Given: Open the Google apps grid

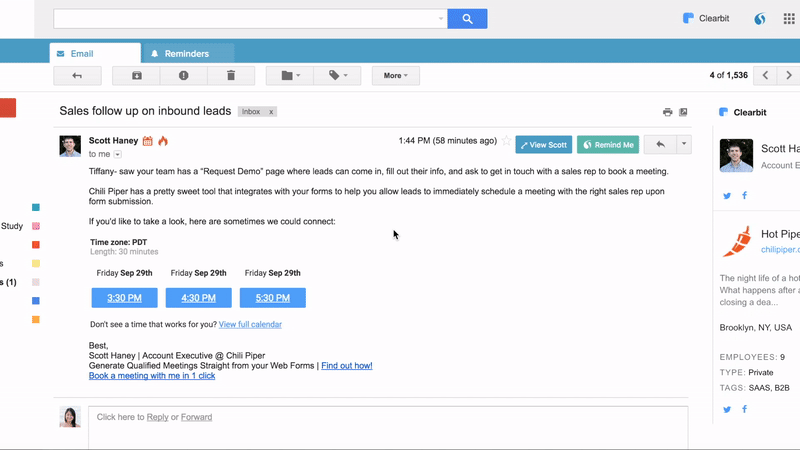Looking at the screenshot, I should [789, 19].
